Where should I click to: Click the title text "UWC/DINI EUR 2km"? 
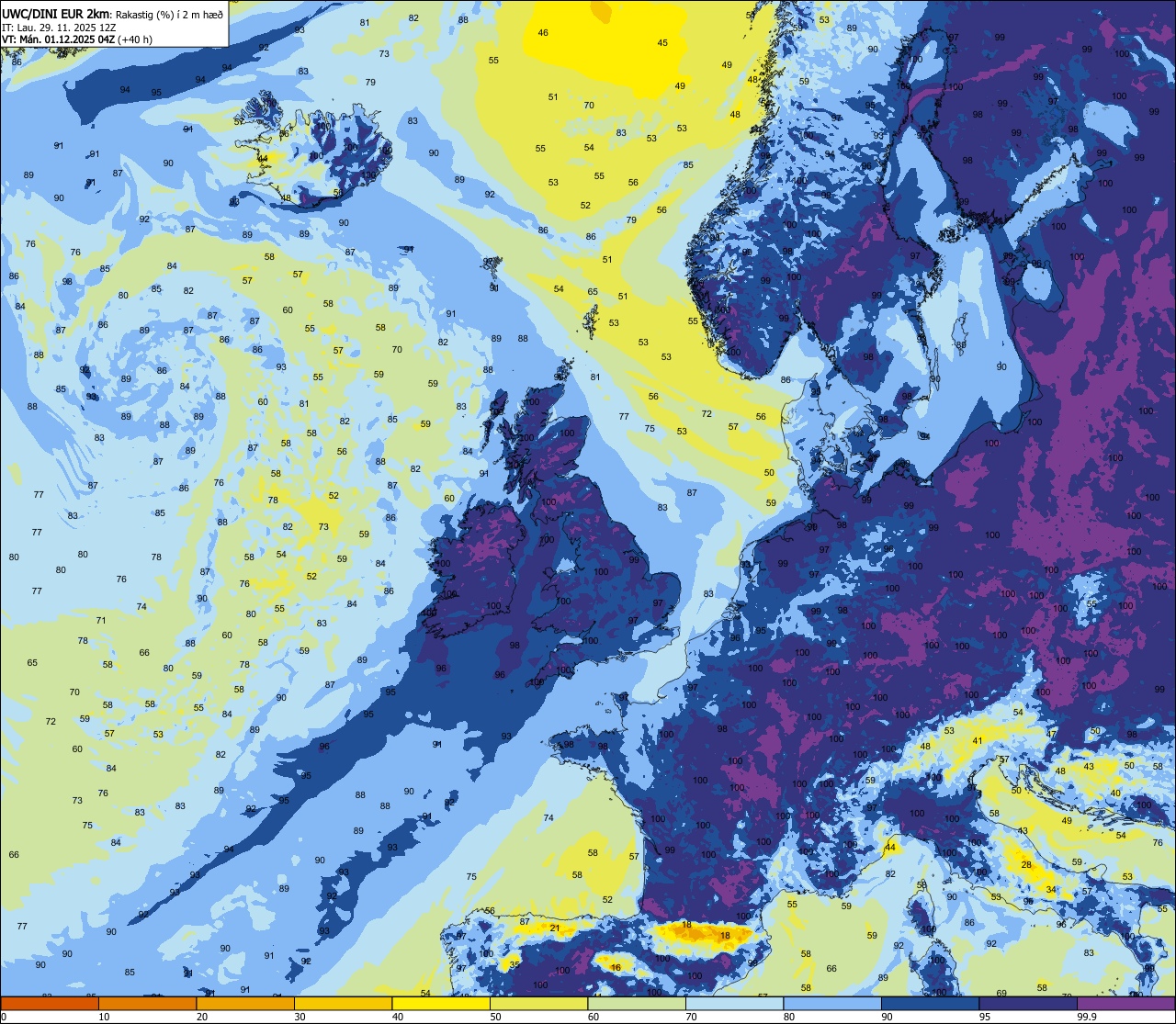point(56,14)
